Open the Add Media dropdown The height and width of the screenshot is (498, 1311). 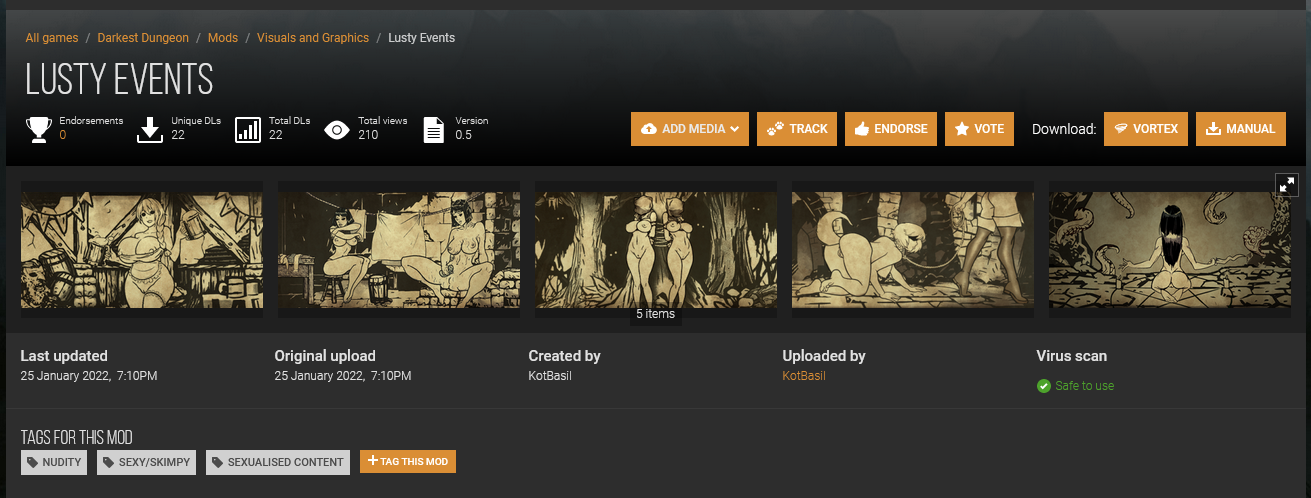690,129
